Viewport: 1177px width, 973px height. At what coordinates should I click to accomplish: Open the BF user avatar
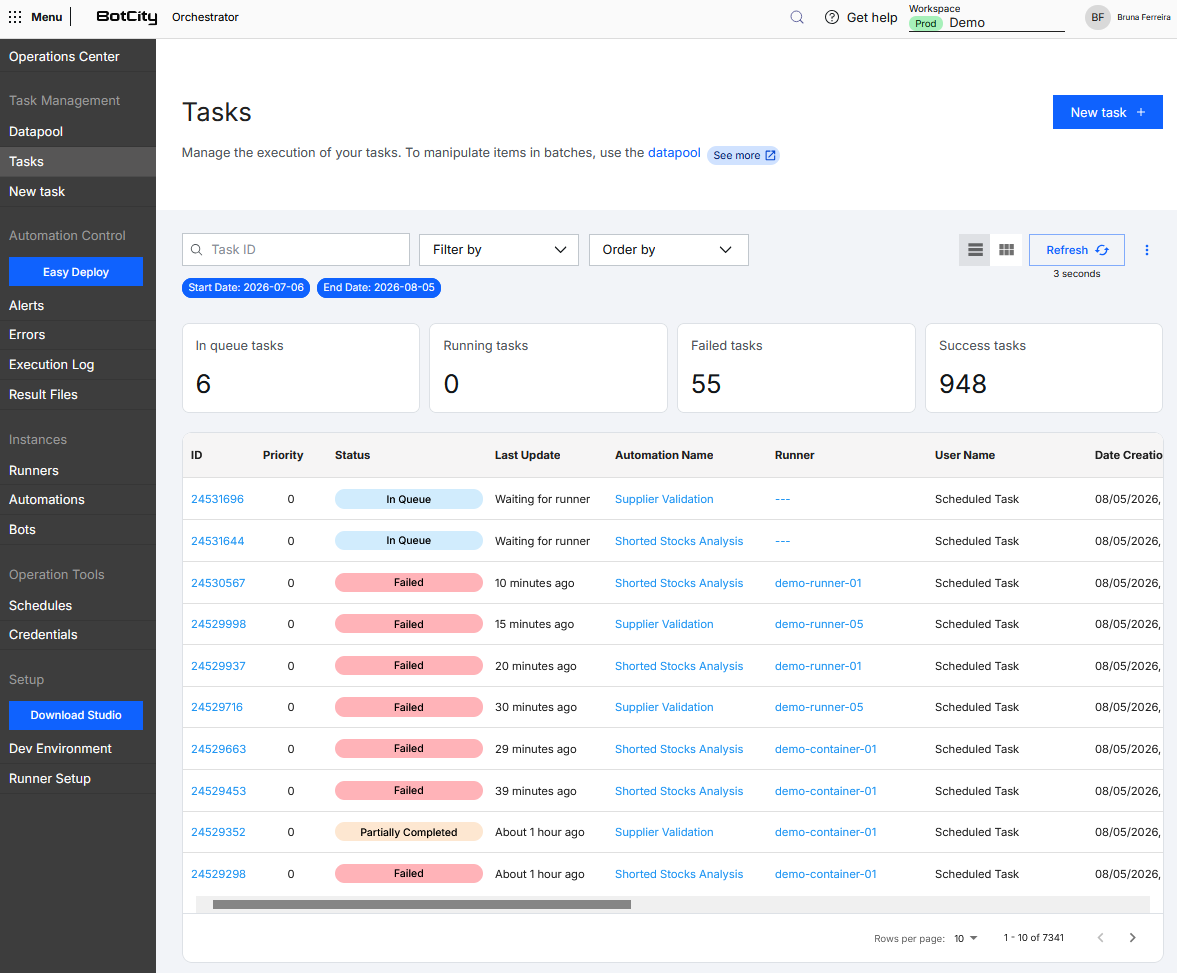[1097, 17]
